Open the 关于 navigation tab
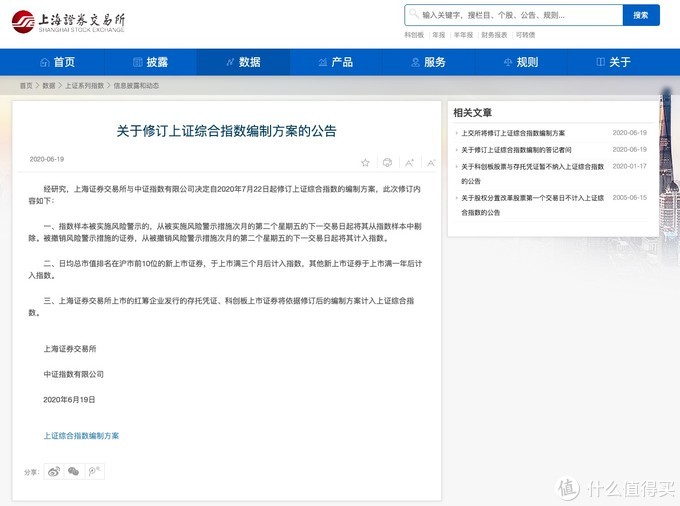This screenshot has height=506, width=680. coord(614,62)
